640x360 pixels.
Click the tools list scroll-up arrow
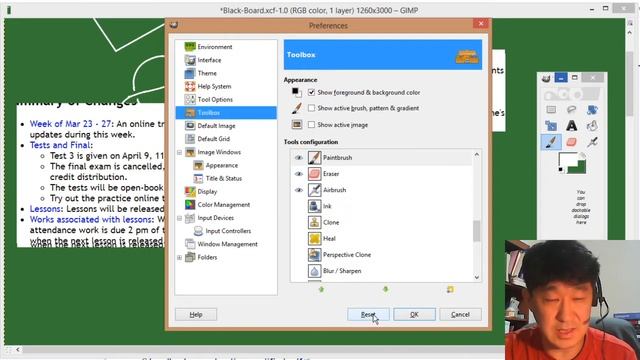(x=476, y=154)
